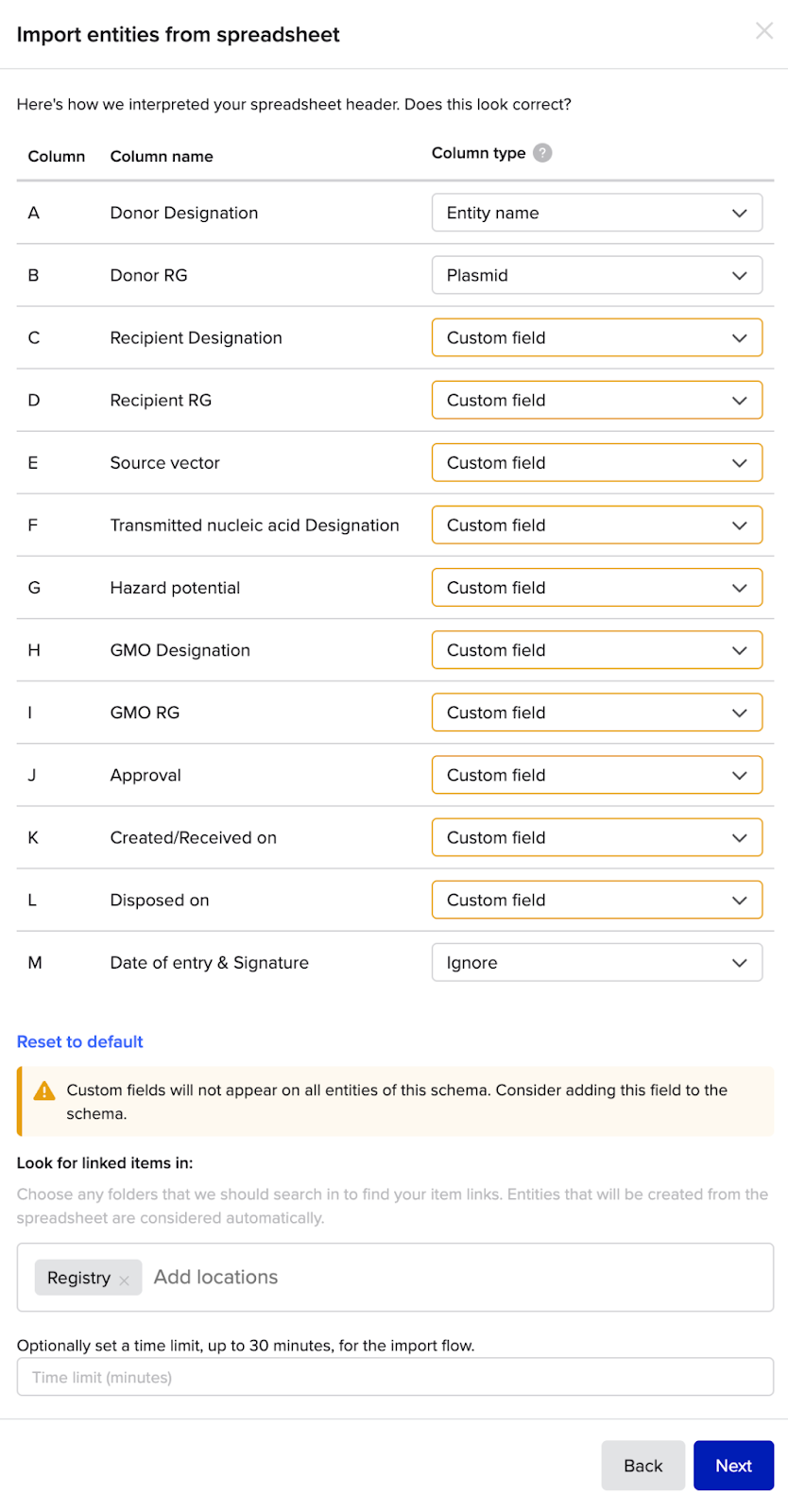This screenshot has height=1512, width=788.
Task: Remove the Registry location tag
Action: (x=124, y=1280)
